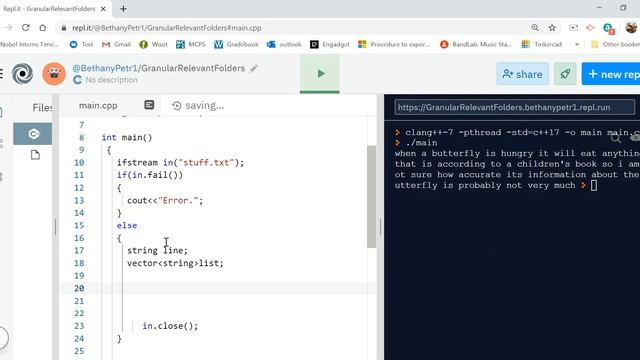Click the editor vertical scrollbar
640x360 pixels.
pos(371,197)
